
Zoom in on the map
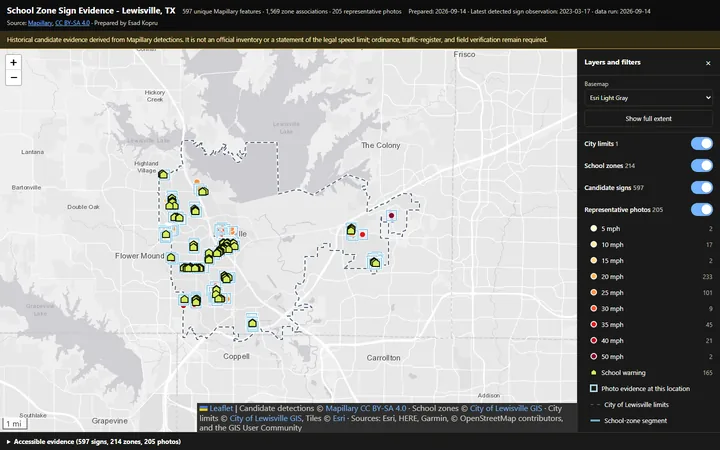[x=13, y=62]
